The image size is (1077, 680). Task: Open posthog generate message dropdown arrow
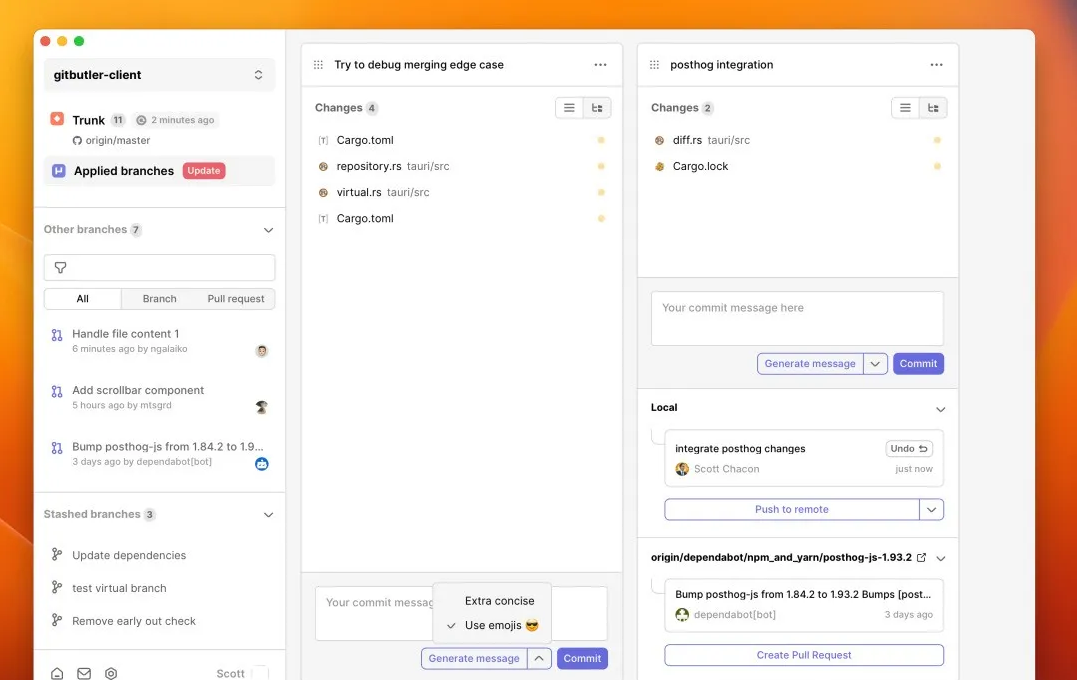[875, 363]
